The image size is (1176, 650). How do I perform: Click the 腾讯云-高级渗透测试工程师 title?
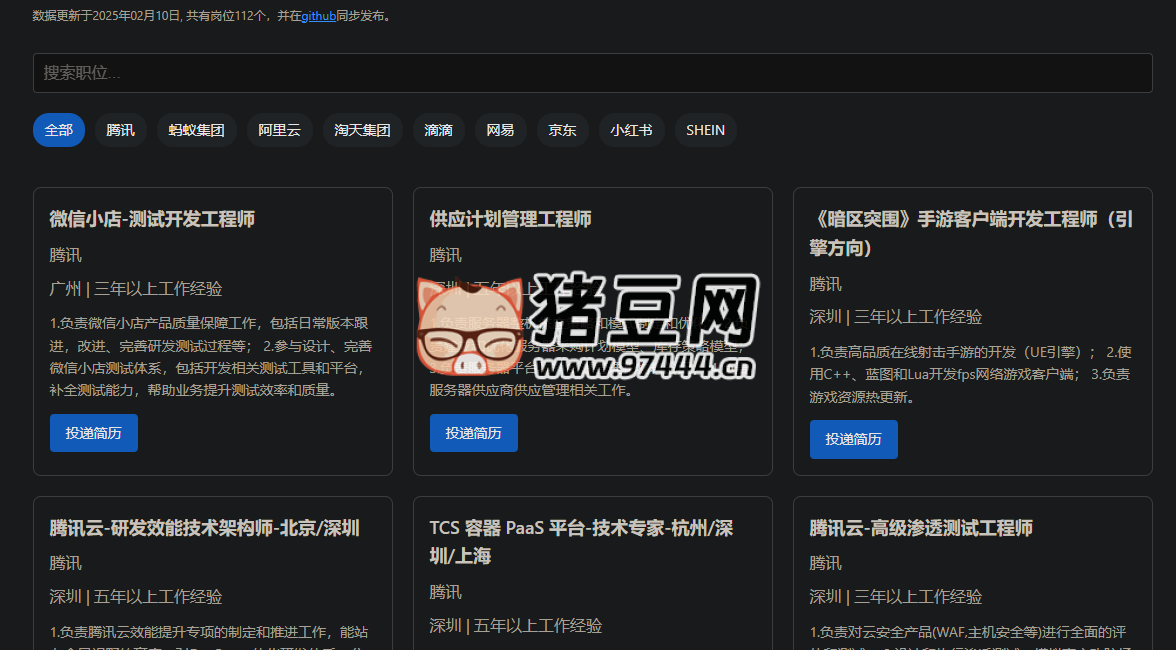921,528
